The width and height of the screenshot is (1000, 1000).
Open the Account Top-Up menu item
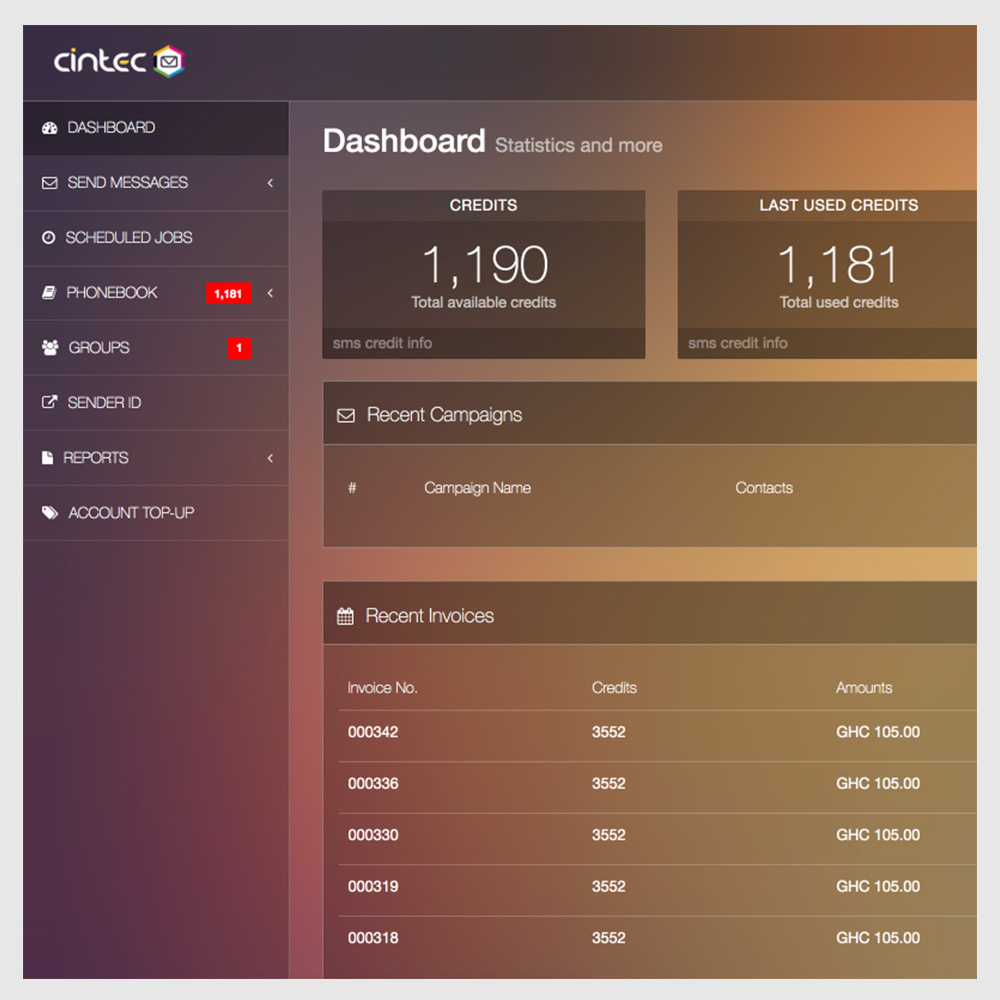click(x=131, y=513)
